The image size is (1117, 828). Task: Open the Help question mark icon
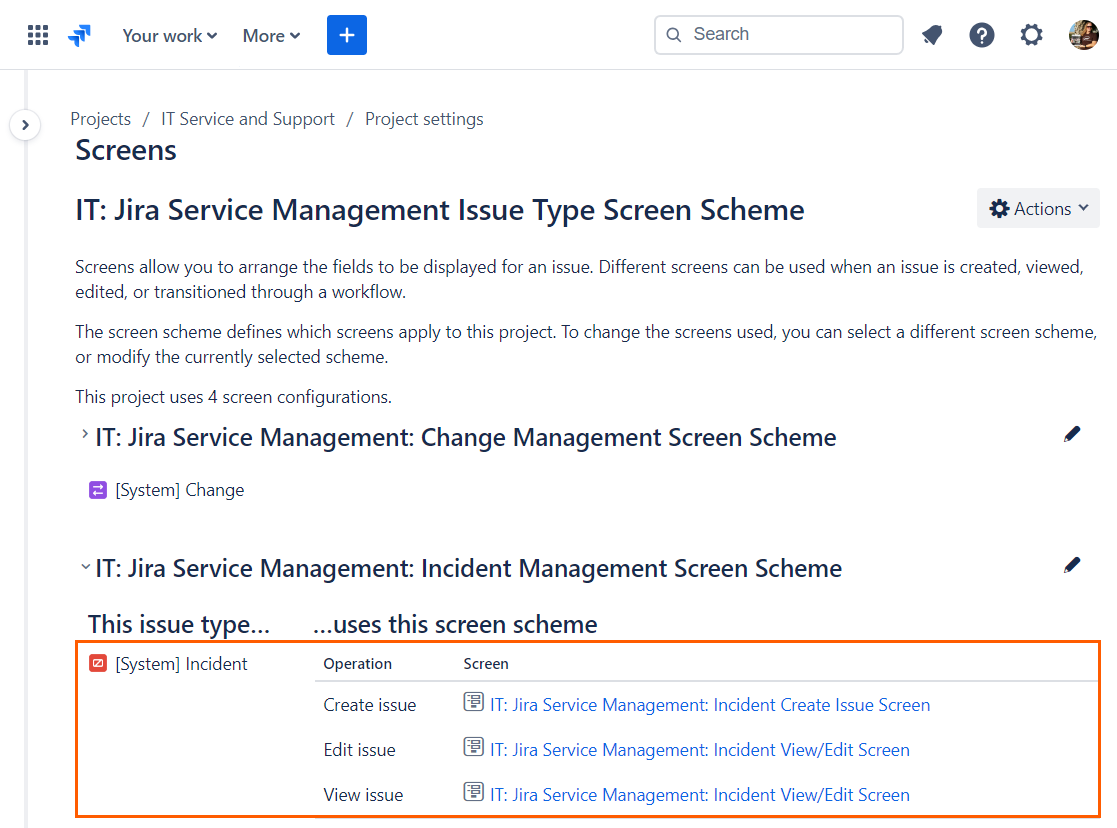tap(982, 34)
